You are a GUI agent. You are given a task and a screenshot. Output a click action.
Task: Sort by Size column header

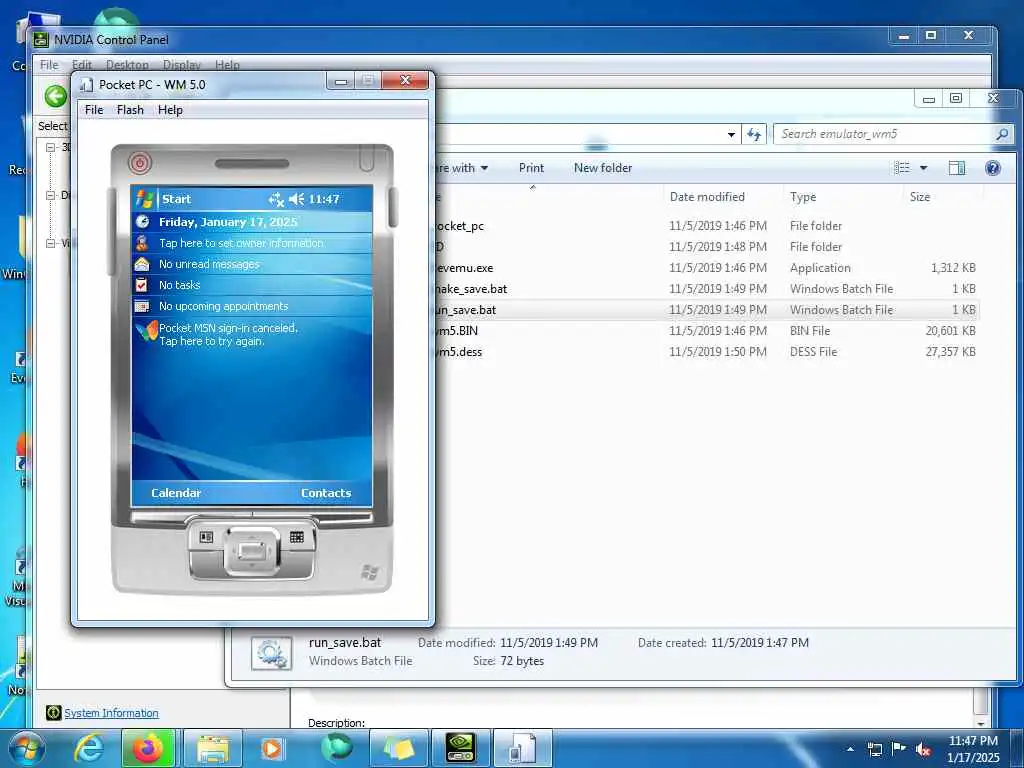pyautogui.click(x=920, y=197)
